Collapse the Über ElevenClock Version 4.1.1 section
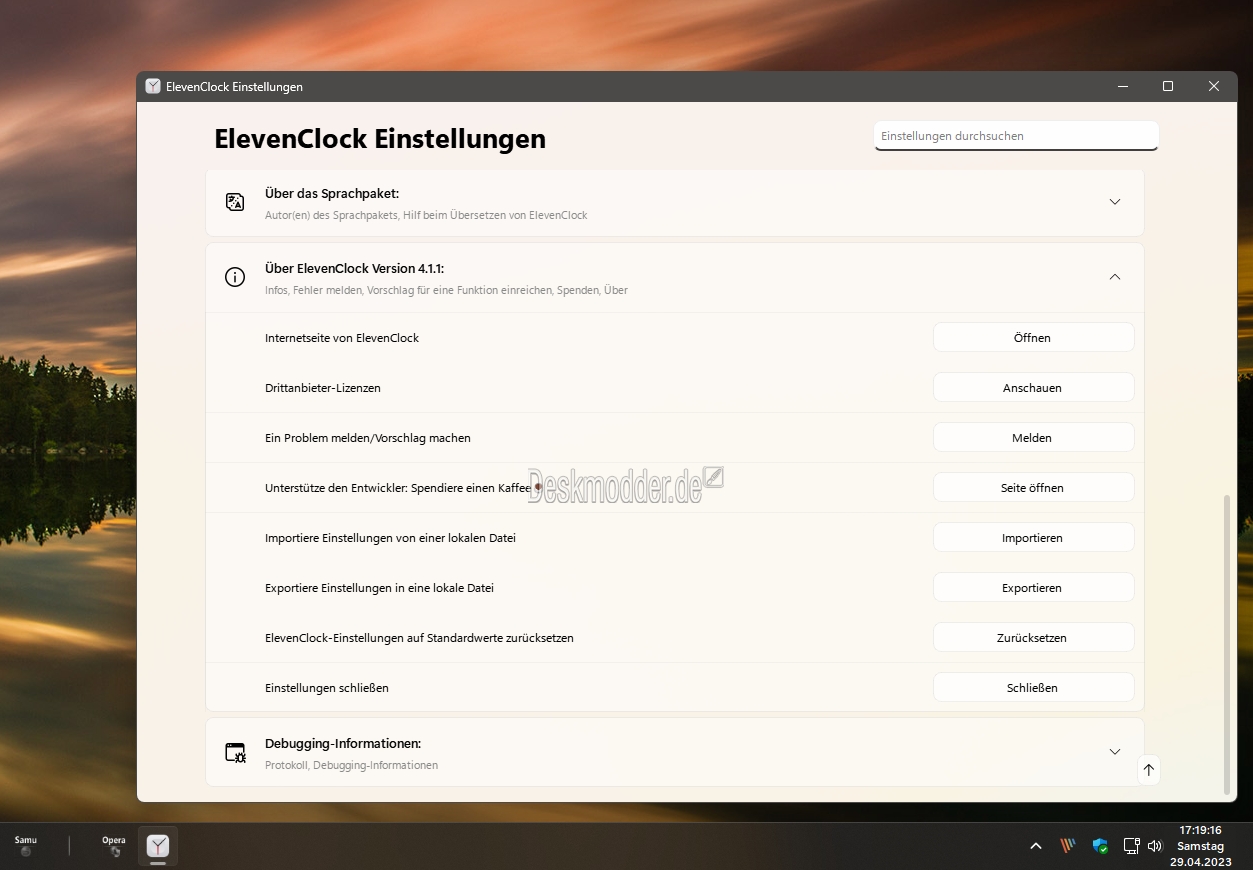 1115,277
